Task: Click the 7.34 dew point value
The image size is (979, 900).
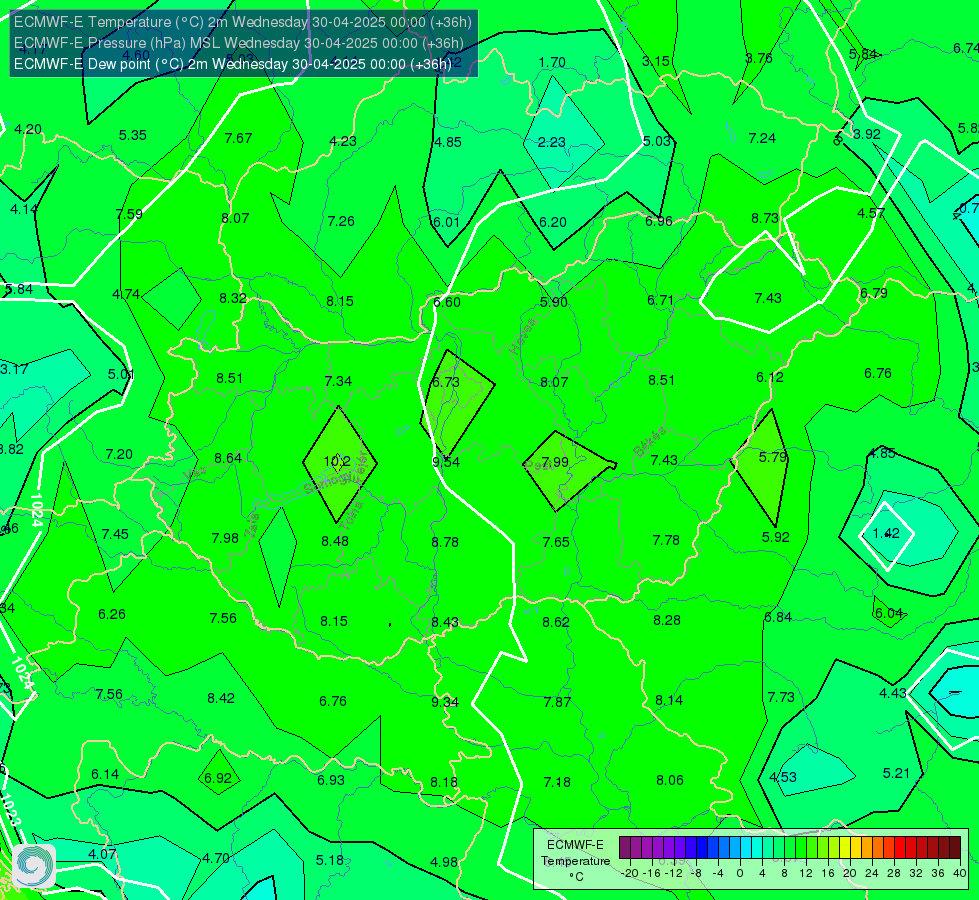Action: [x=338, y=380]
